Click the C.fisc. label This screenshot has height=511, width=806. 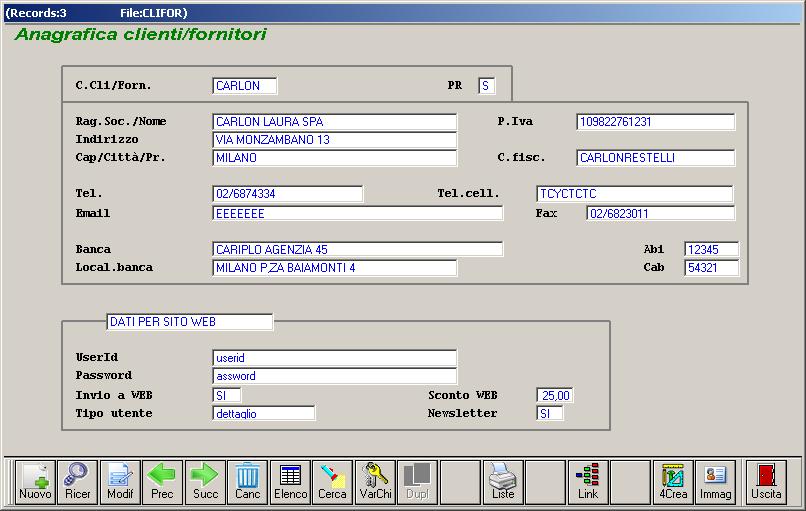[521, 158]
